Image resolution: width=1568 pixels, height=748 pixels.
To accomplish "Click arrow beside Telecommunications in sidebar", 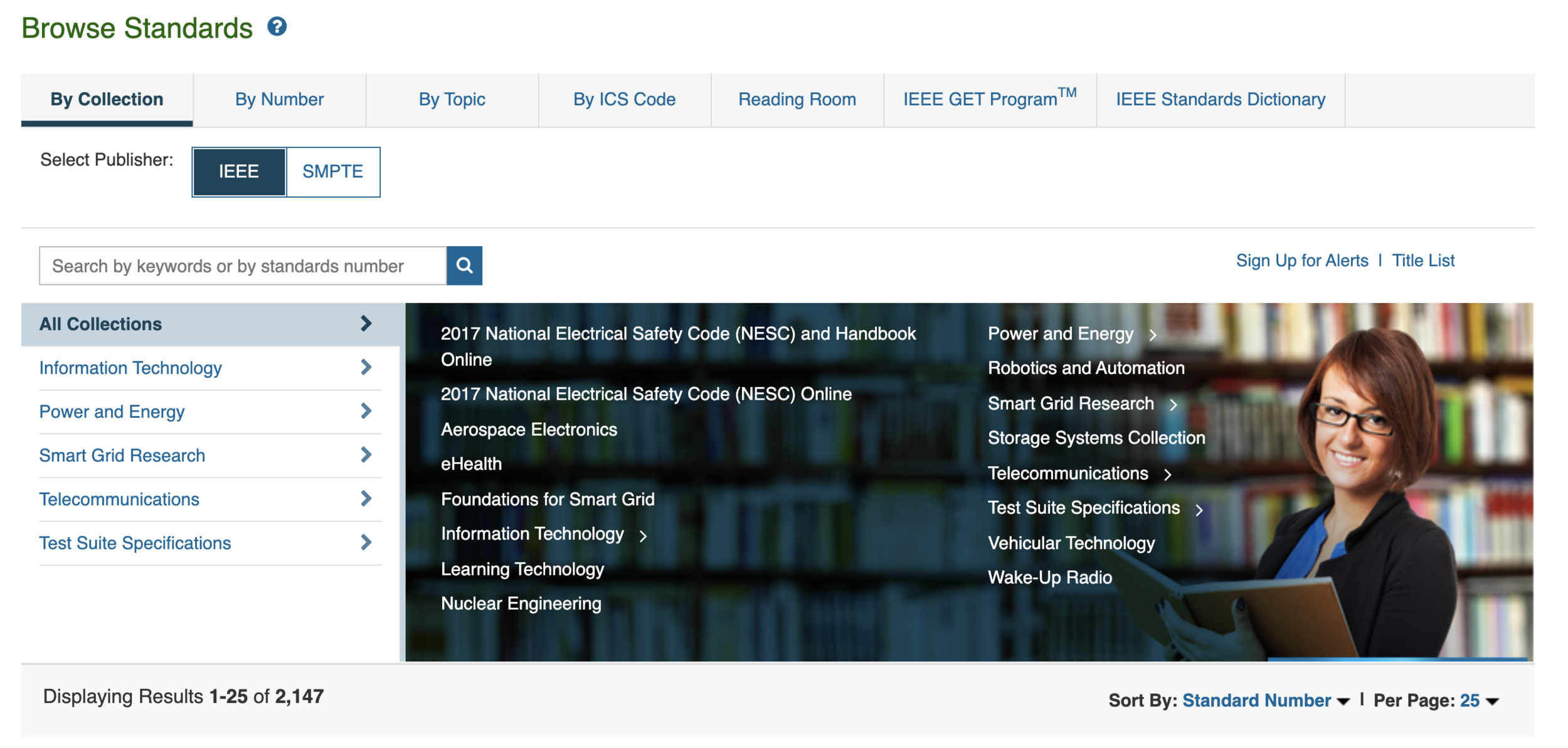I will point(366,499).
